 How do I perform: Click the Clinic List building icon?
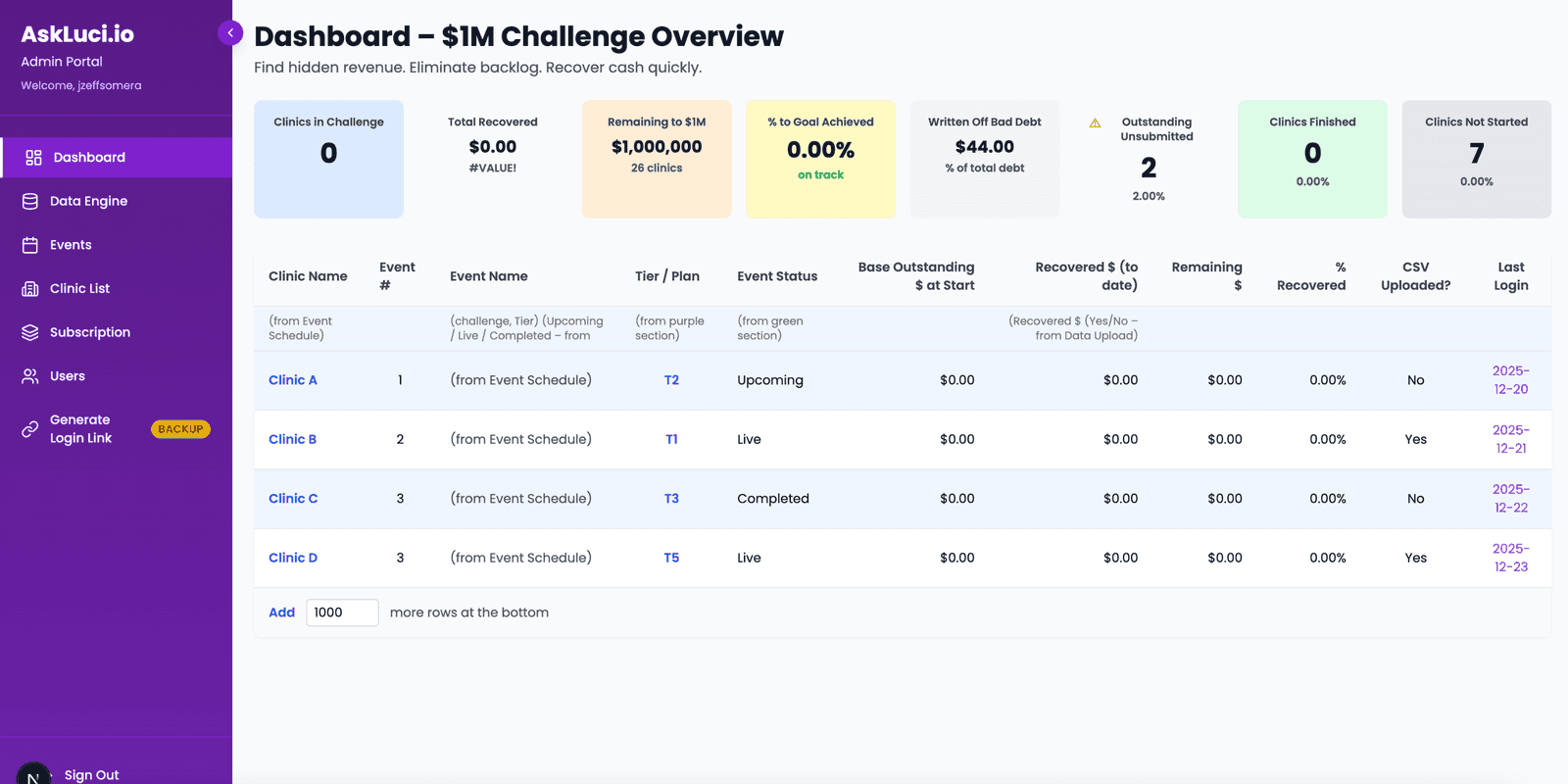click(x=30, y=288)
